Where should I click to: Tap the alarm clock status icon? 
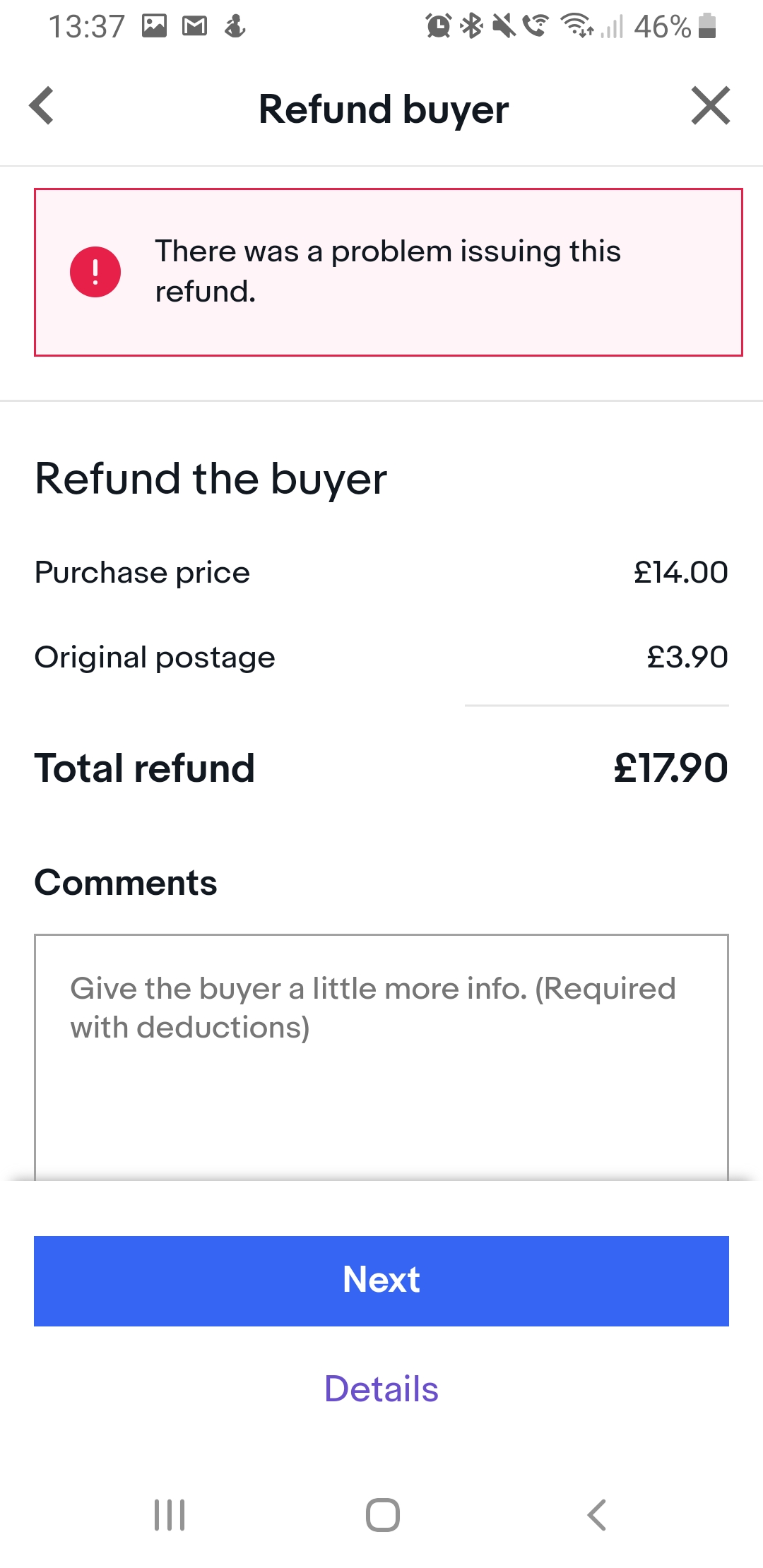tap(439, 27)
